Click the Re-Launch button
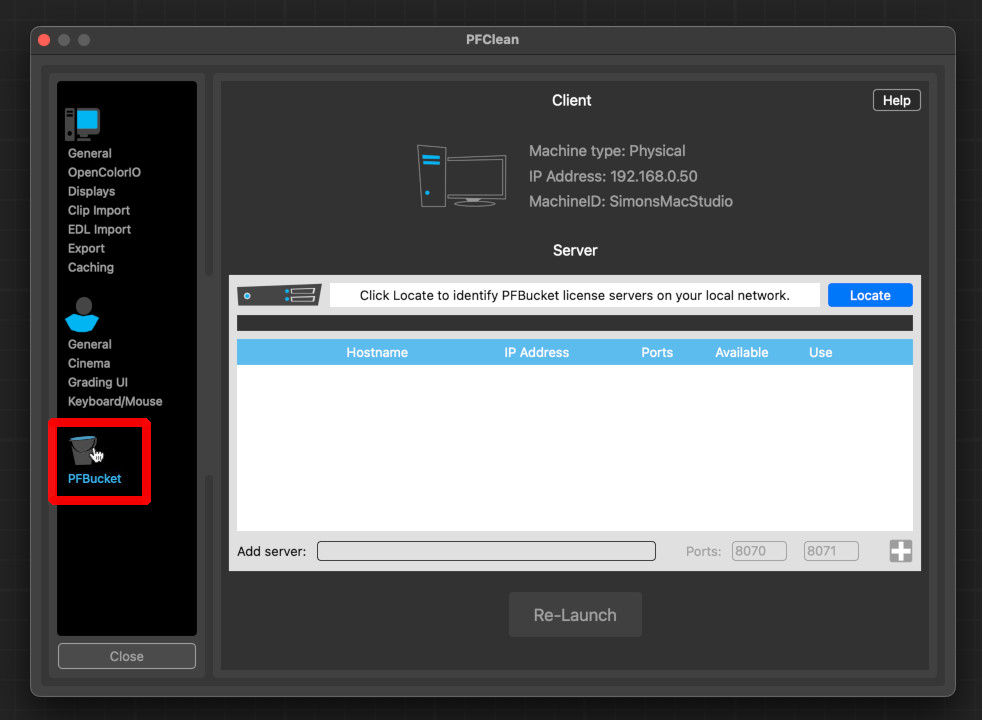Screen dimensions: 982x720 pos(575,615)
